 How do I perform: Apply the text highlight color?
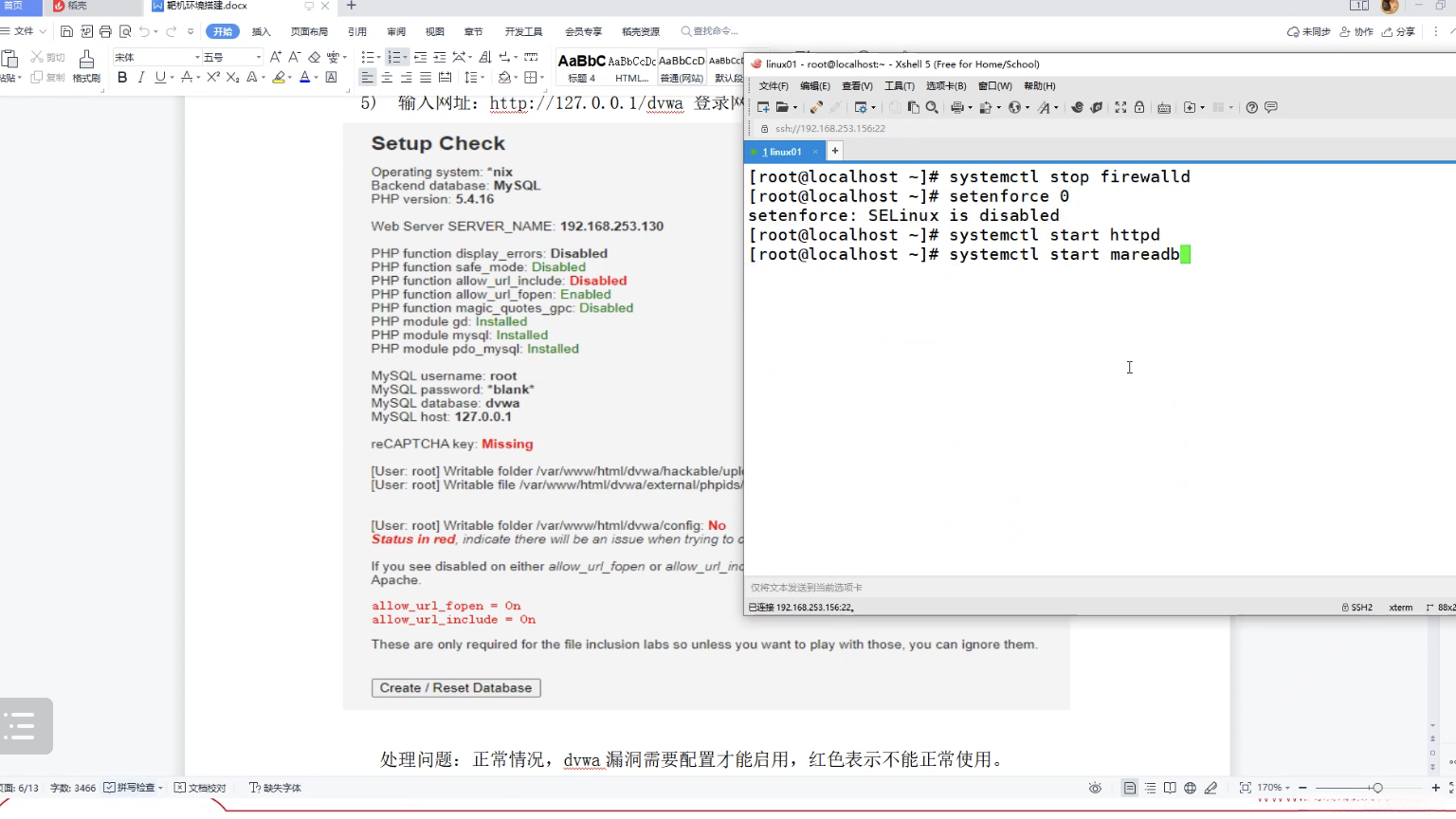point(279,78)
